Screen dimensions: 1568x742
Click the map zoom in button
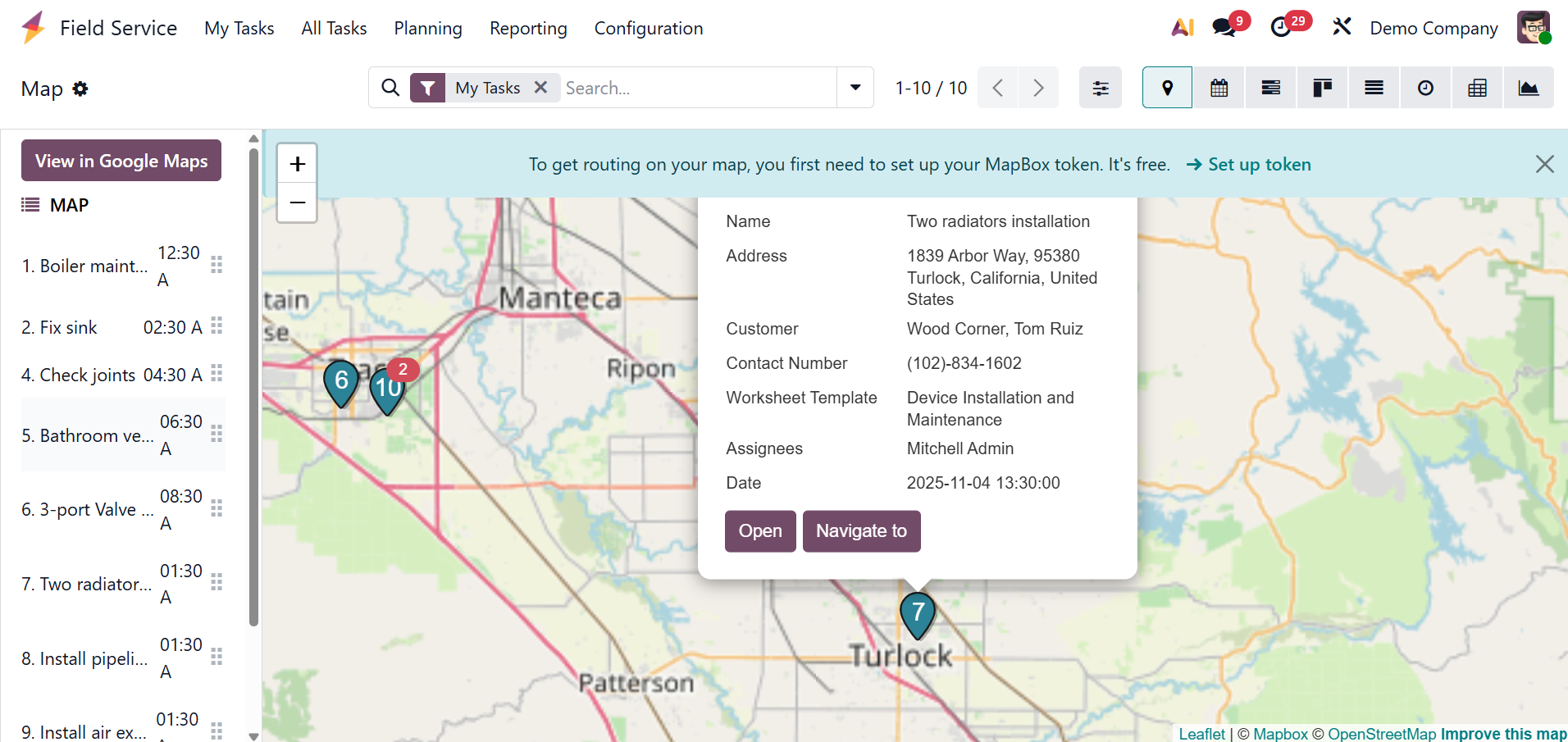pos(297,164)
